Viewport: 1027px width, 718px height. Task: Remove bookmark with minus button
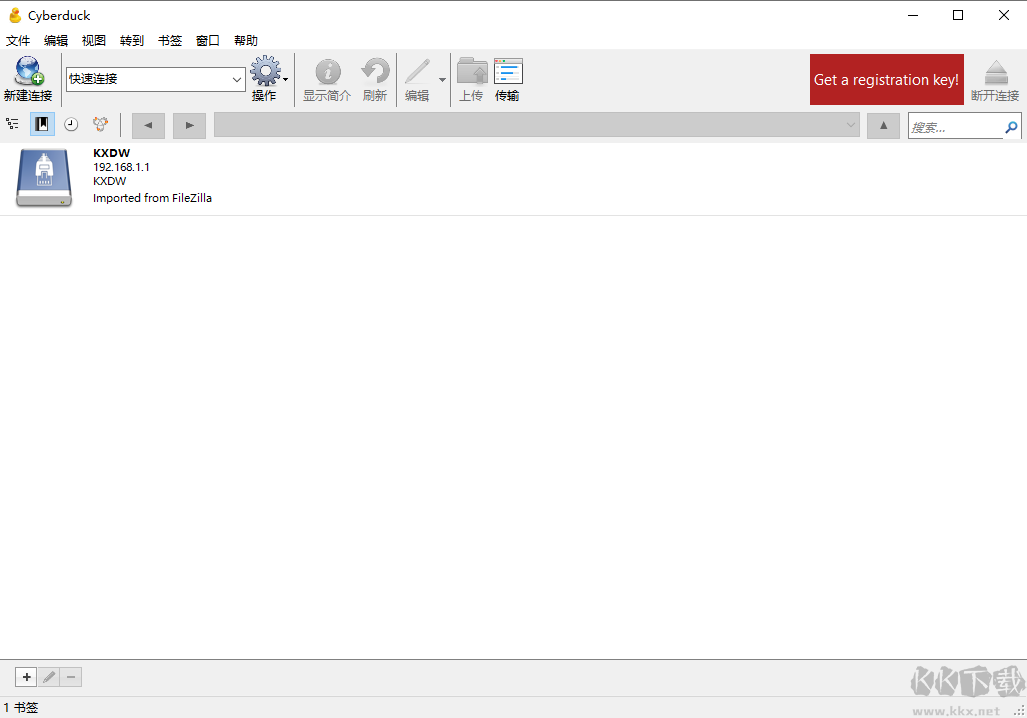click(x=71, y=677)
